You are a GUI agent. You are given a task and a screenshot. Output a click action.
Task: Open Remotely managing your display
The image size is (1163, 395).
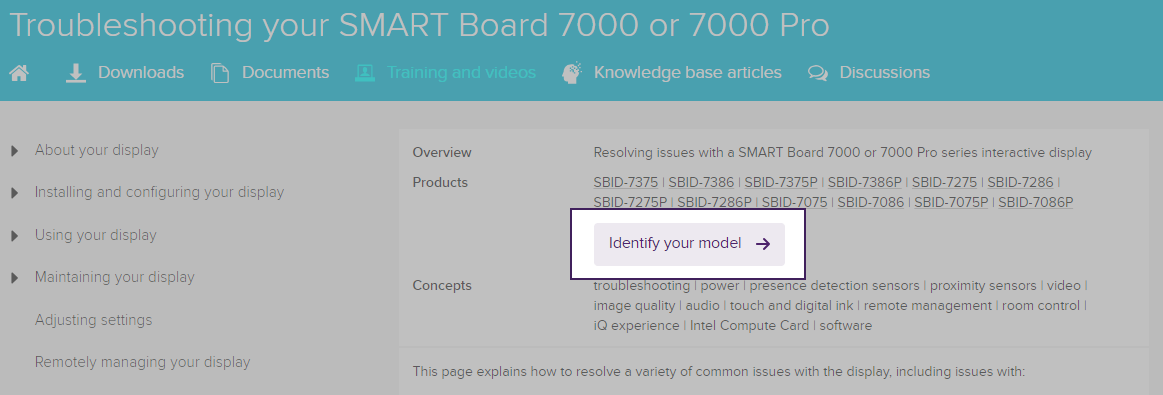click(x=142, y=362)
